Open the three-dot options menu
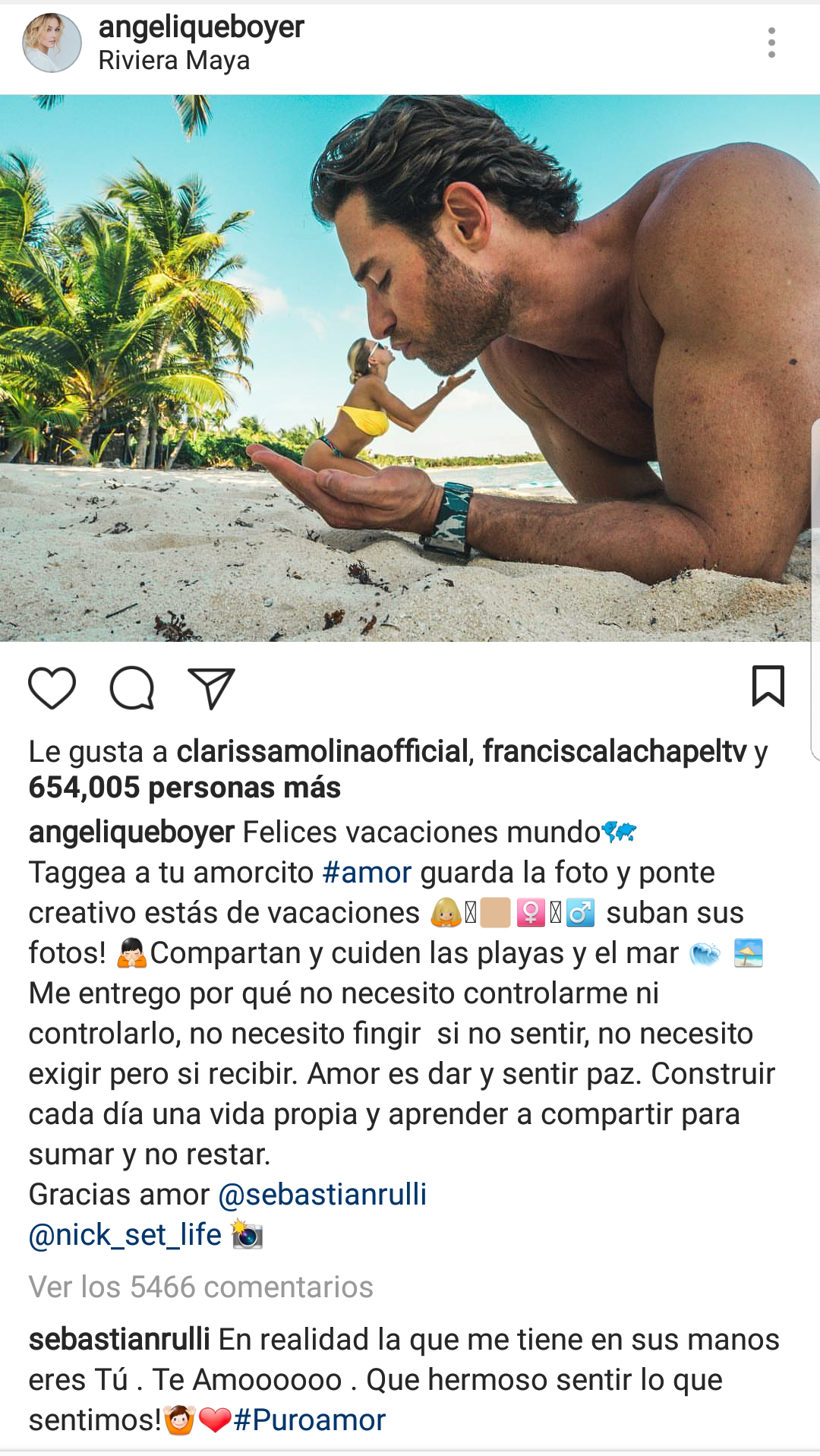Viewport: 820px width, 1456px height. coord(771,43)
